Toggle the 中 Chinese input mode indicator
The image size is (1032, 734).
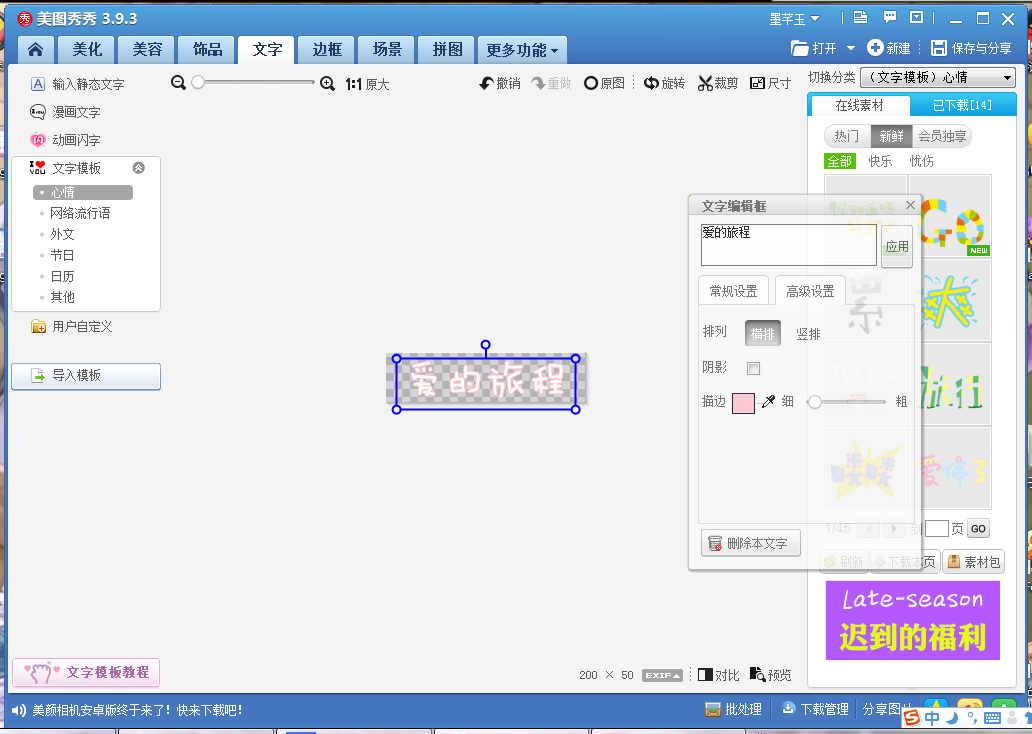coord(932,718)
